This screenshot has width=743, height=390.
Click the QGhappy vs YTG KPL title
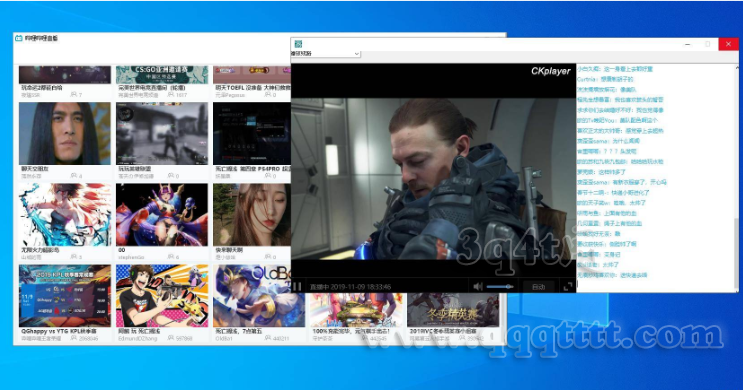click(58, 331)
